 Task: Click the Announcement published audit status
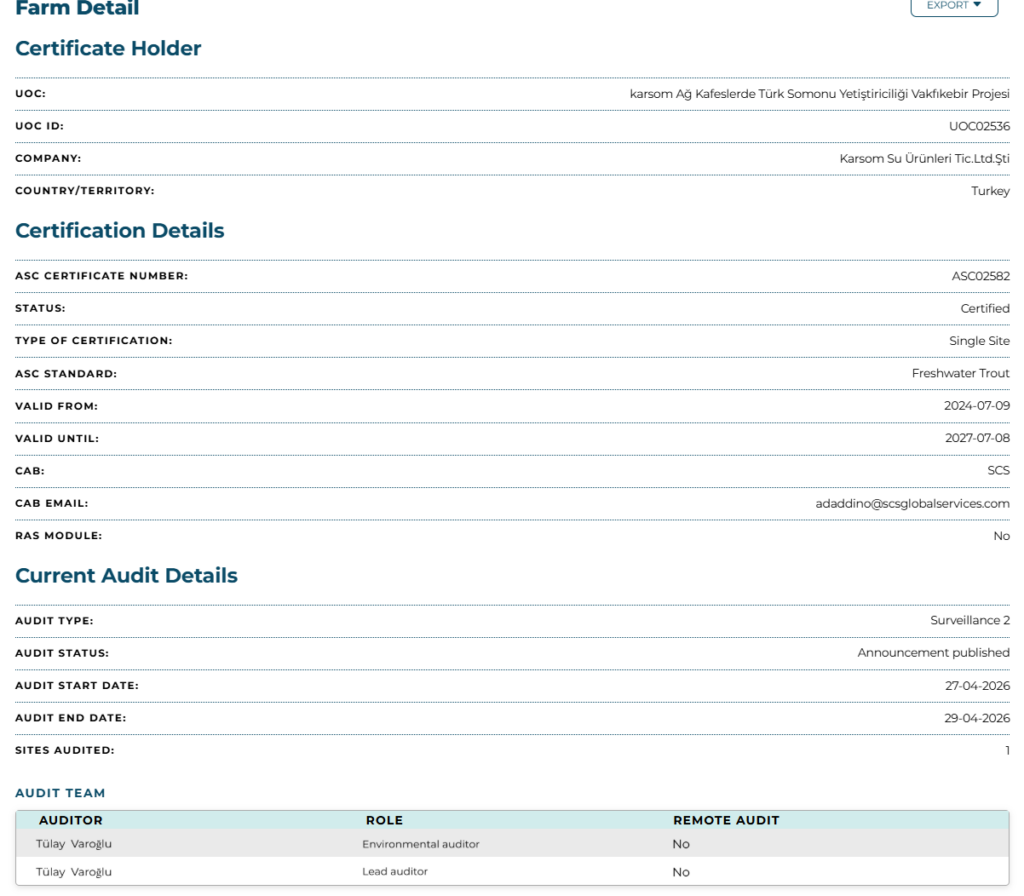[x=933, y=653]
